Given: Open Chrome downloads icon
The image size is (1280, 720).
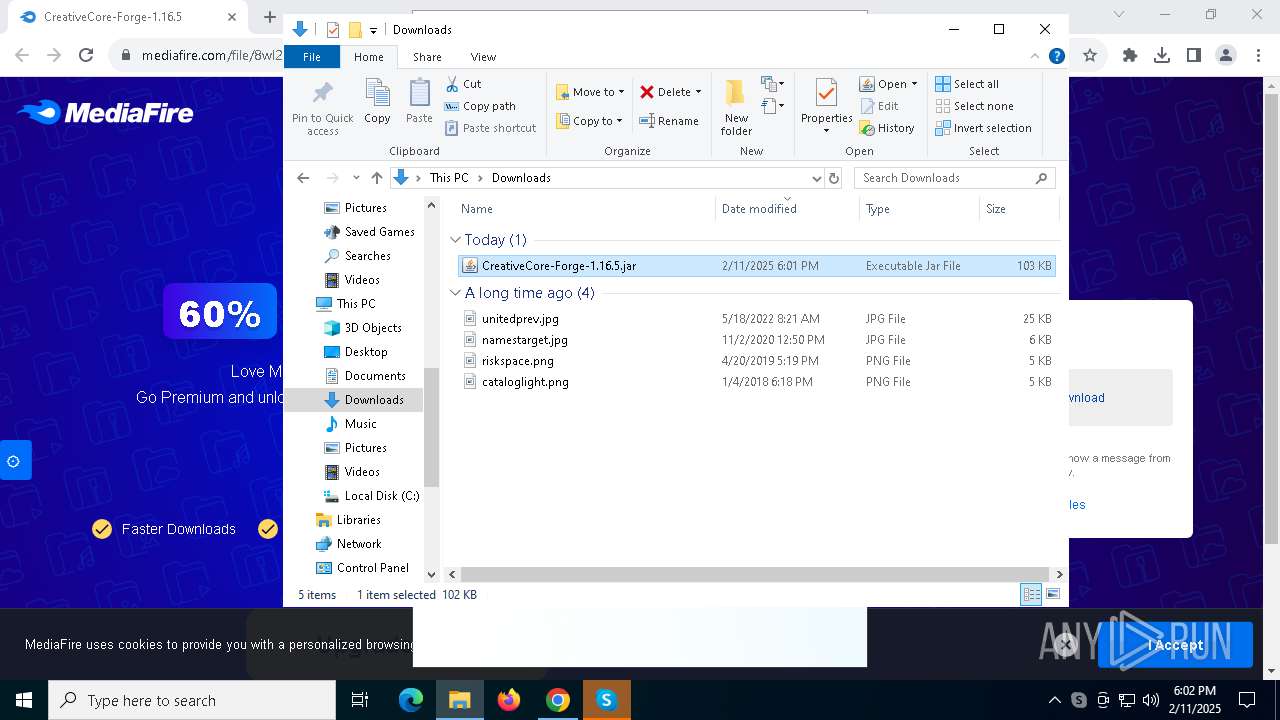Looking at the screenshot, I should [x=1161, y=56].
